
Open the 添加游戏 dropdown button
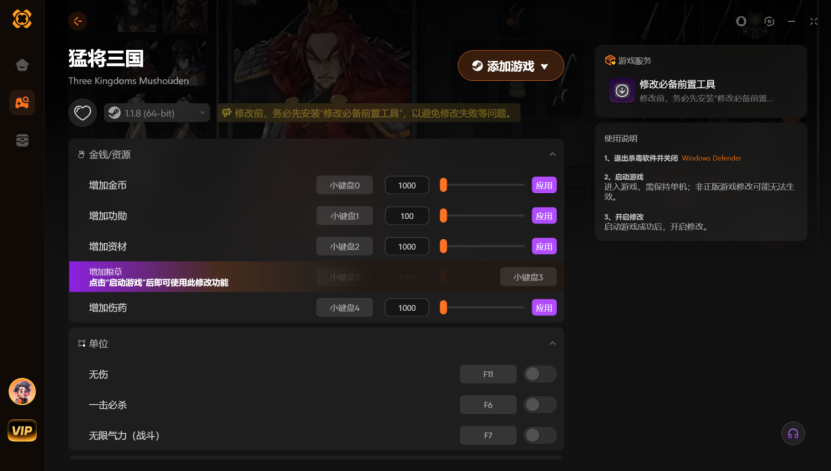point(511,66)
